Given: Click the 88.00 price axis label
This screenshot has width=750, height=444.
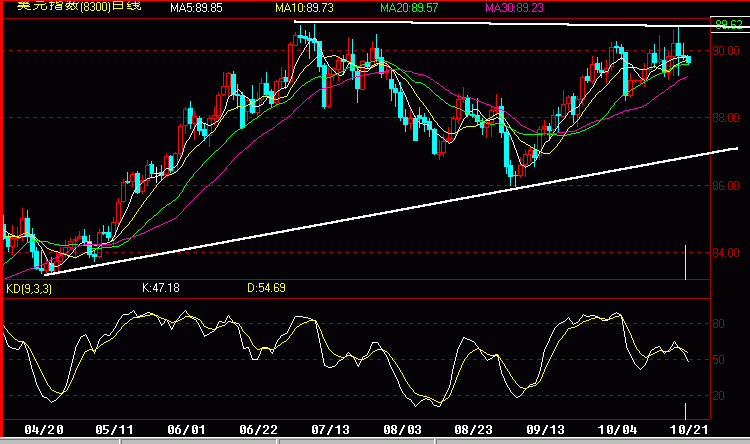Looking at the screenshot, I should pos(726,118).
